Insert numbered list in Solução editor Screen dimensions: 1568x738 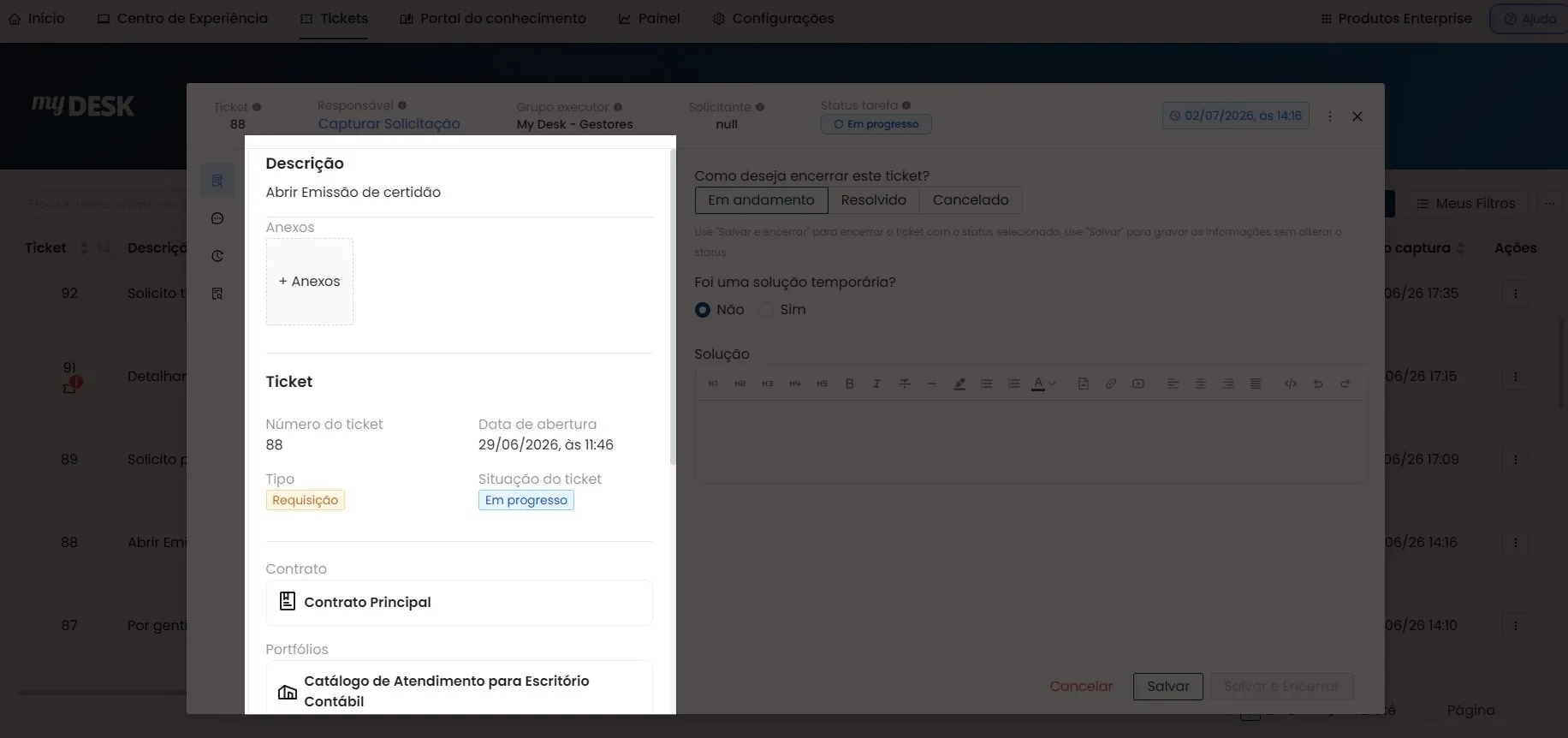point(1014,384)
